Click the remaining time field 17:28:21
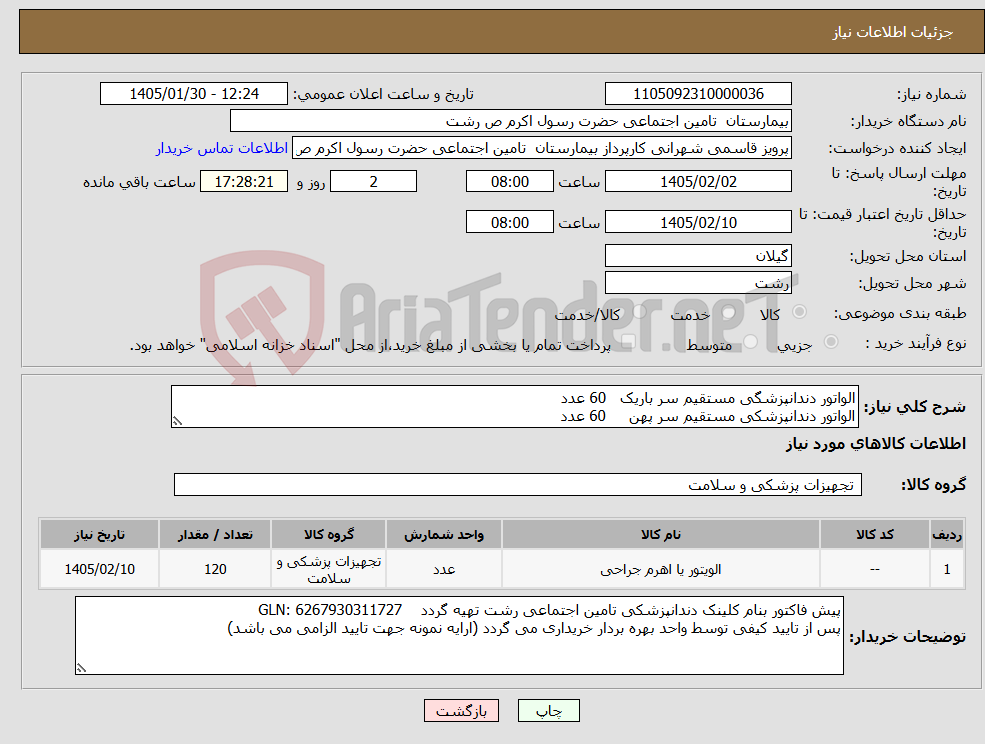 tap(244, 182)
